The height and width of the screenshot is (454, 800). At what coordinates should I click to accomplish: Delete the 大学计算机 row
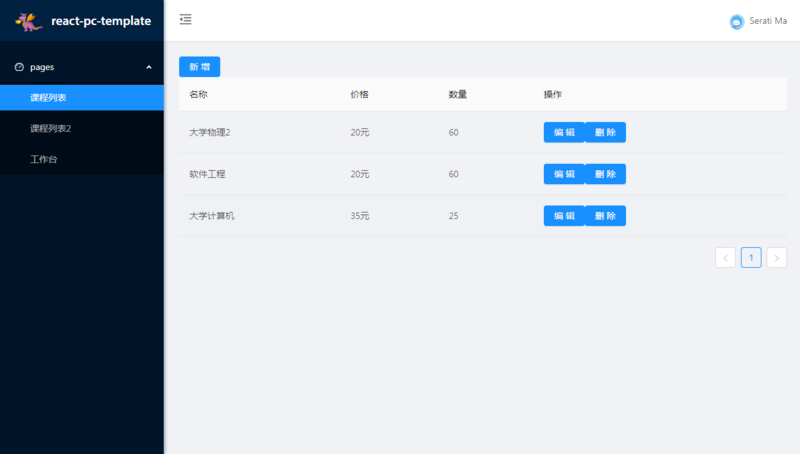[x=606, y=216]
